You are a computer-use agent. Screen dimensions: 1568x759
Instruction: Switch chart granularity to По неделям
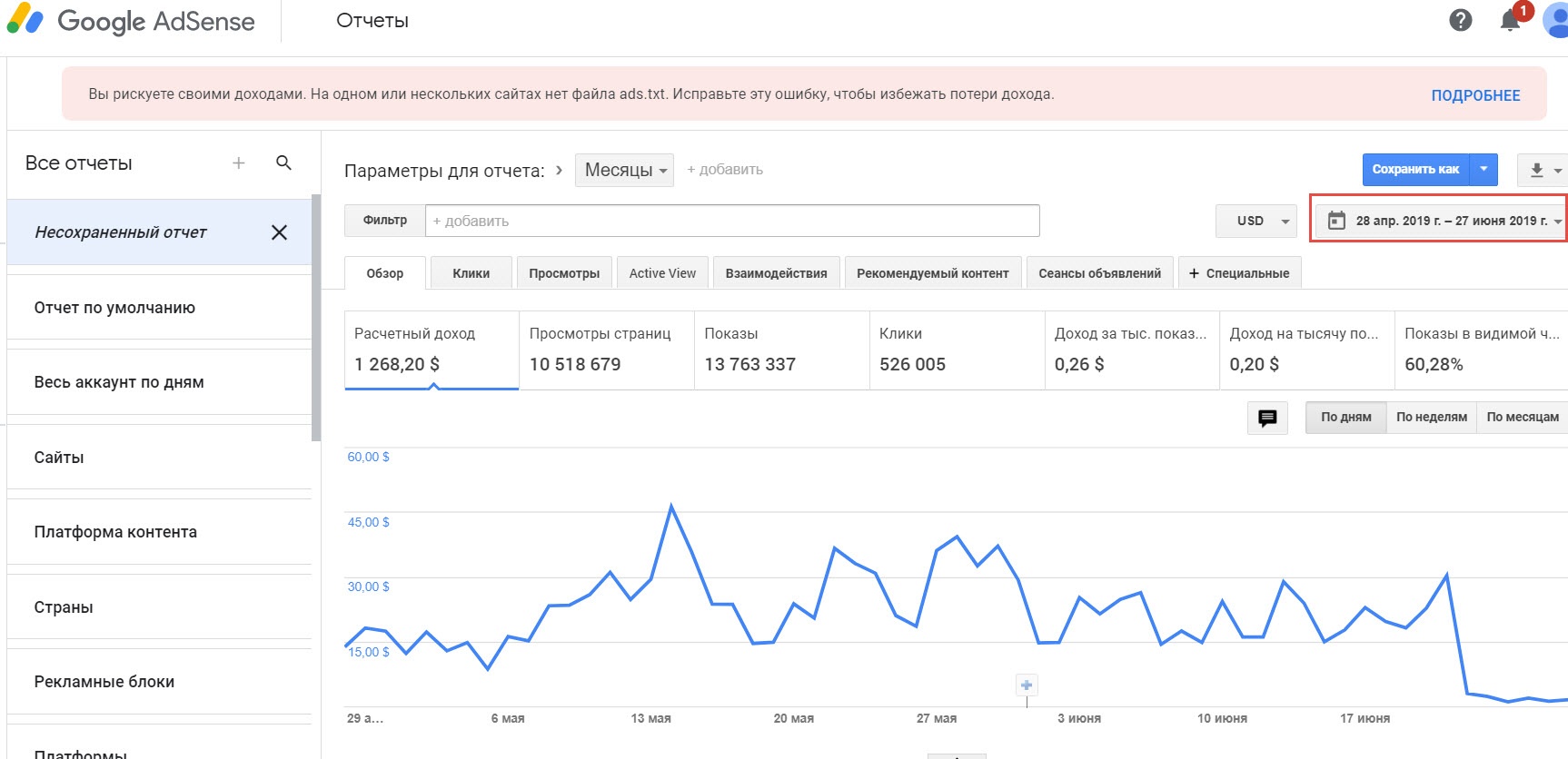1431,418
